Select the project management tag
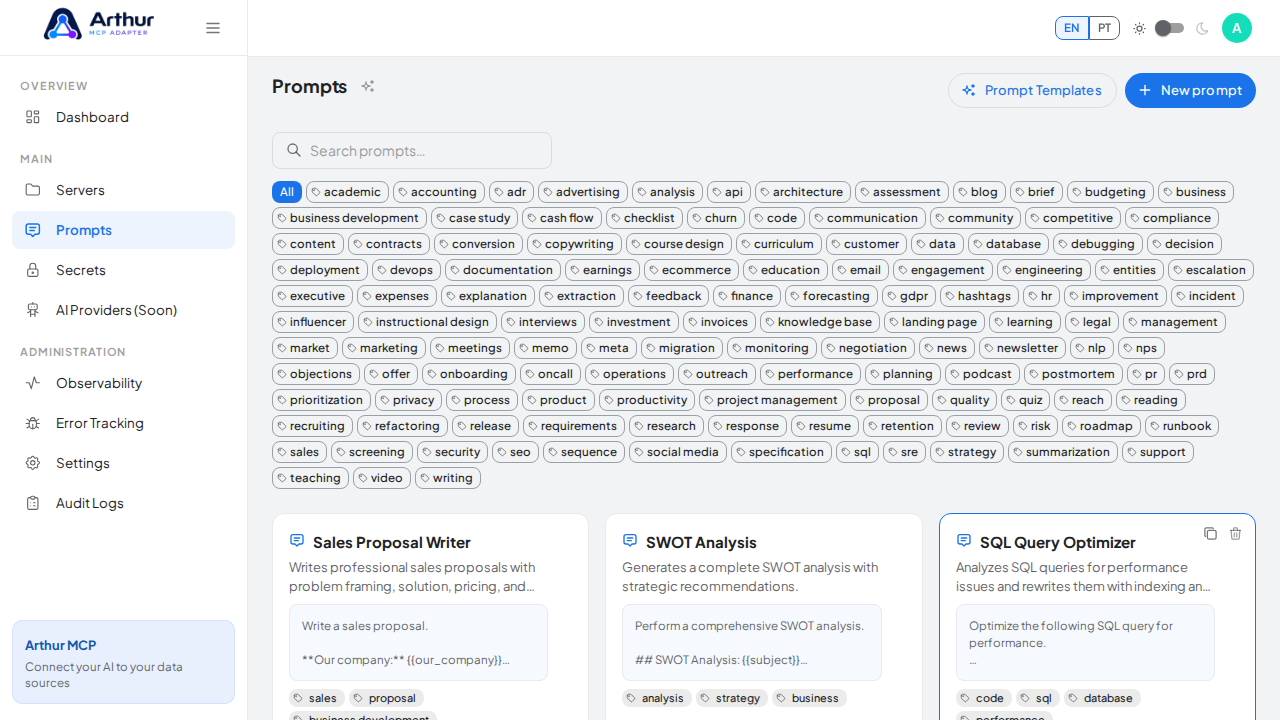1280x720 pixels. point(772,400)
